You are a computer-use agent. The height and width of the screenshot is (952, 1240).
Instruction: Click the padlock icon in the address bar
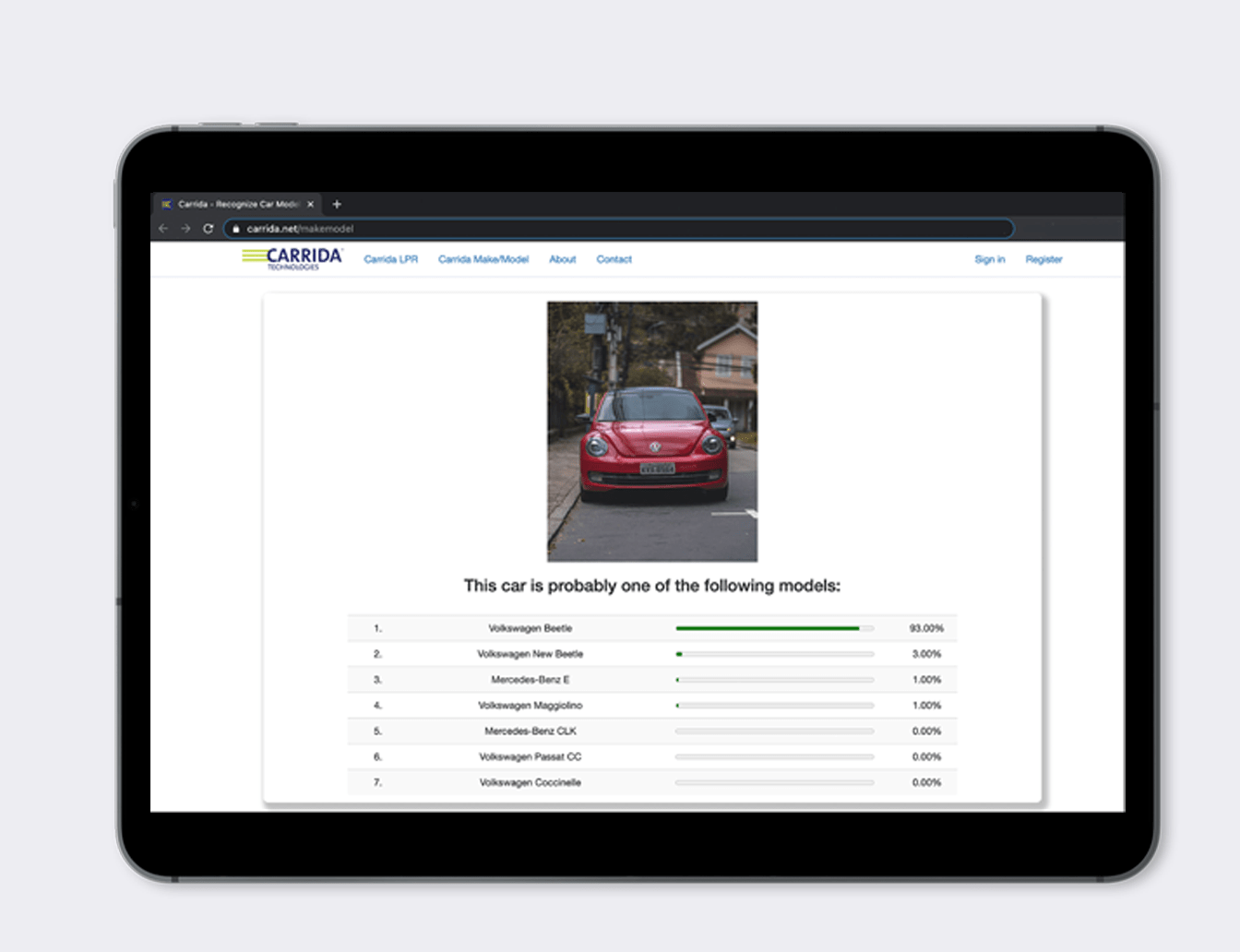(x=236, y=229)
